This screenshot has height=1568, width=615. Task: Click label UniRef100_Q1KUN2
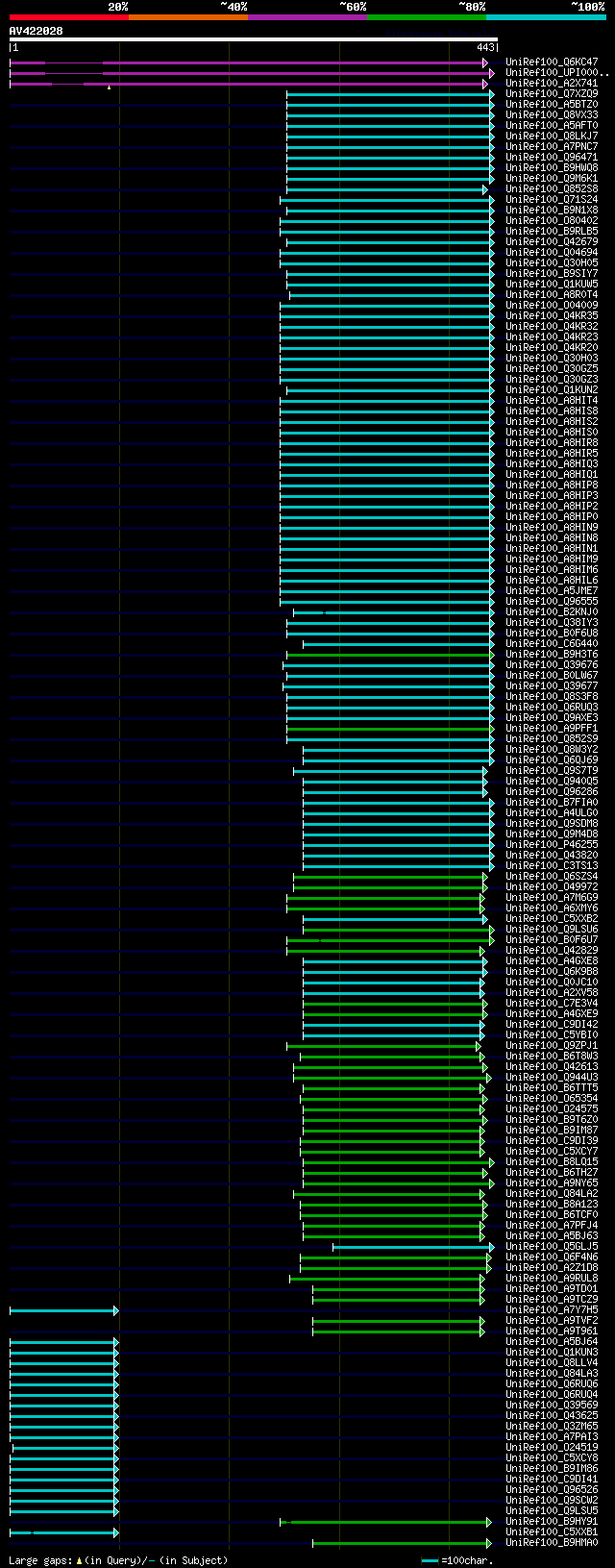coord(552,390)
